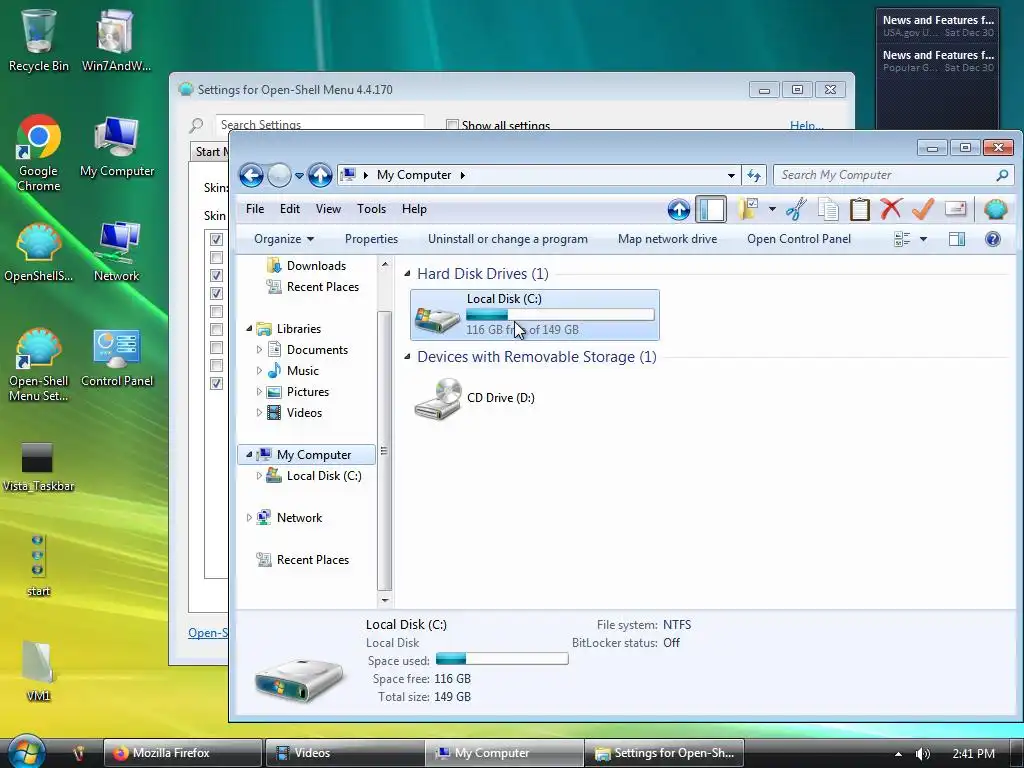Click the Back arrow in Explorer
The width and height of the screenshot is (1024, 768).
[x=251, y=175]
